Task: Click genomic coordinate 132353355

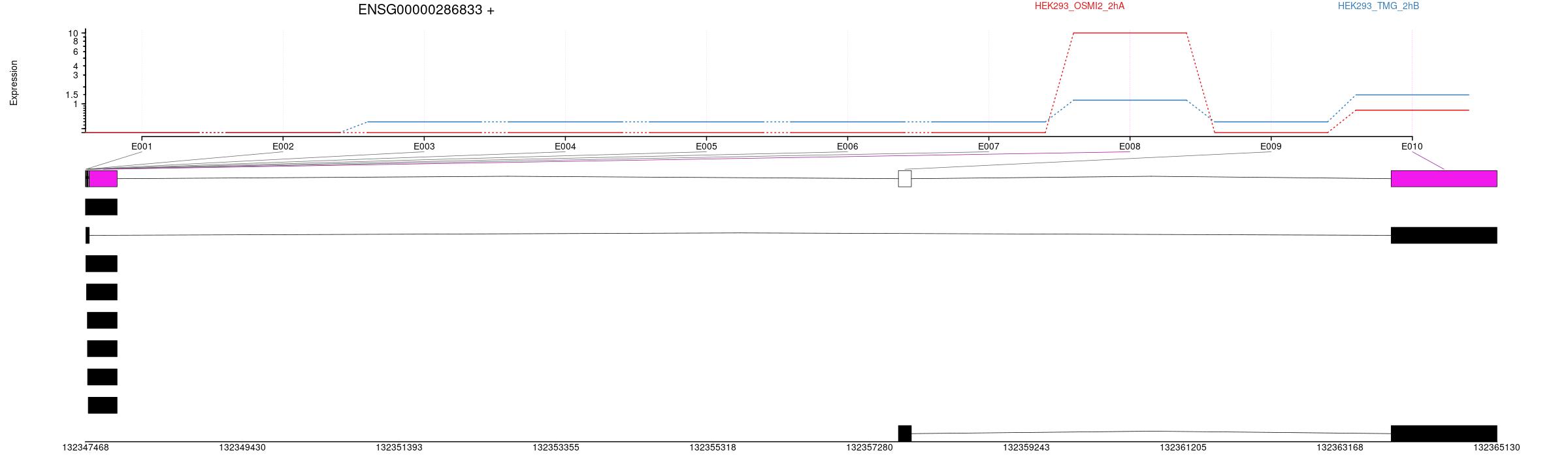Action: point(556,448)
